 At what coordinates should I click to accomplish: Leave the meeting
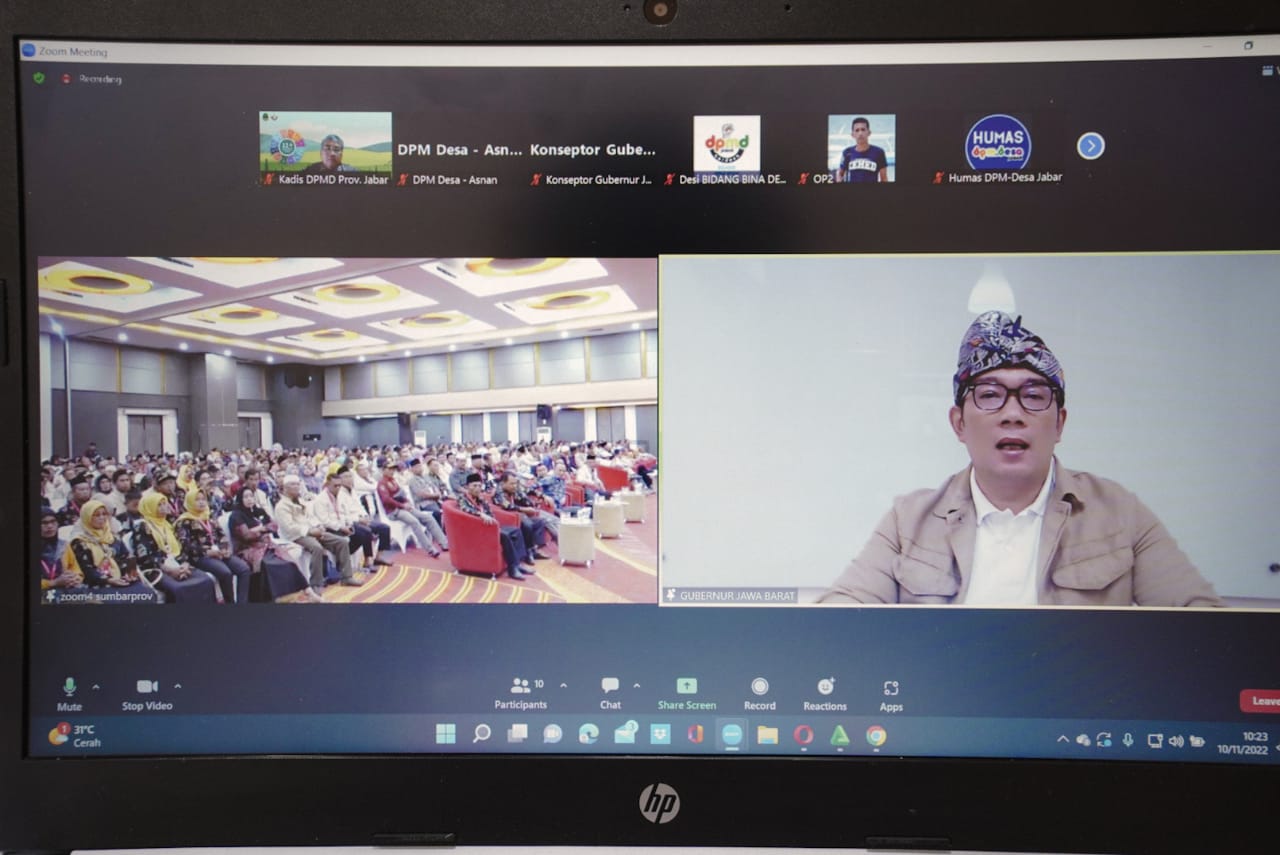click(x=1260, y=701)
